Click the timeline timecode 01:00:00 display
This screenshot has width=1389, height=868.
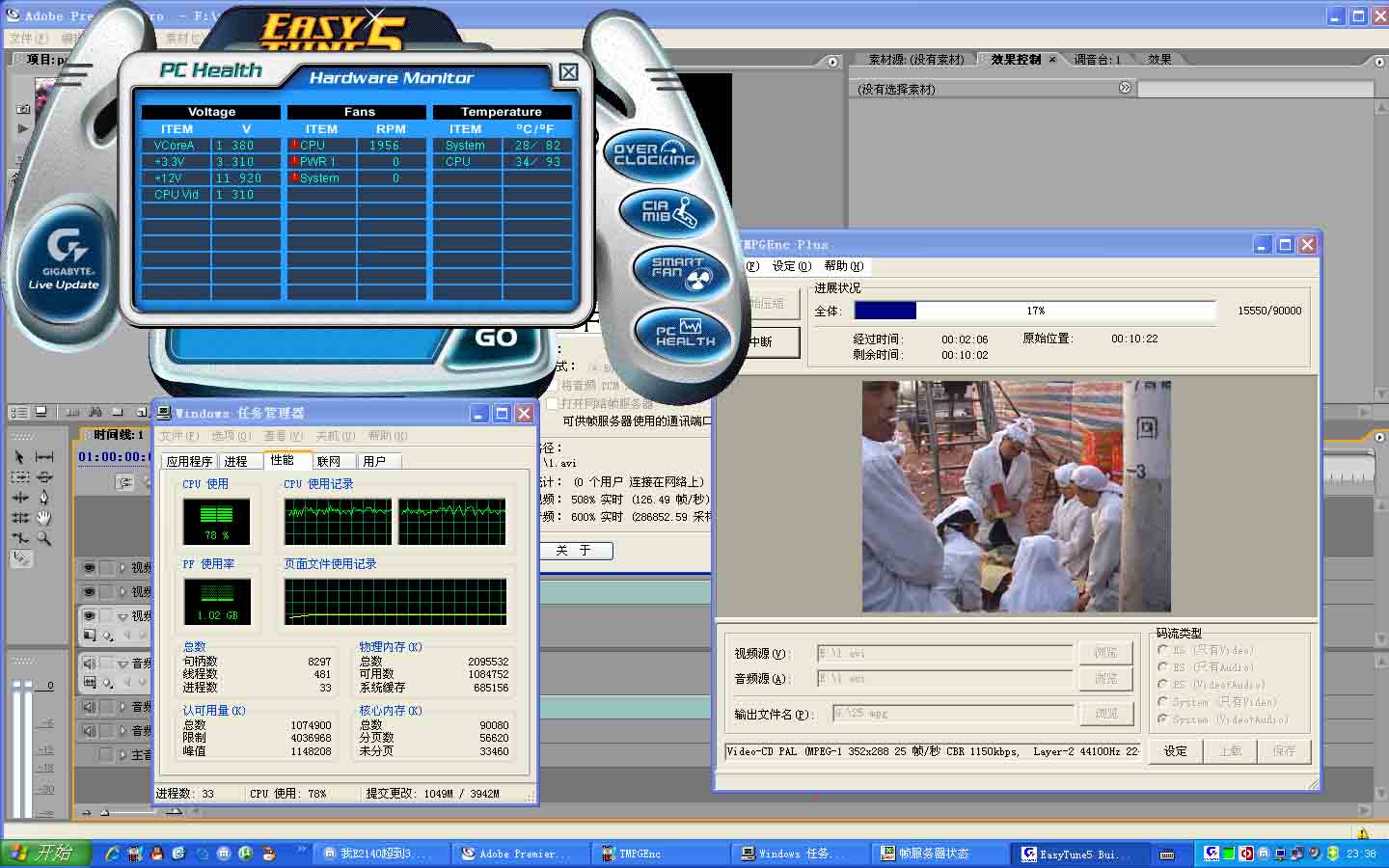[x=112, y=457]
